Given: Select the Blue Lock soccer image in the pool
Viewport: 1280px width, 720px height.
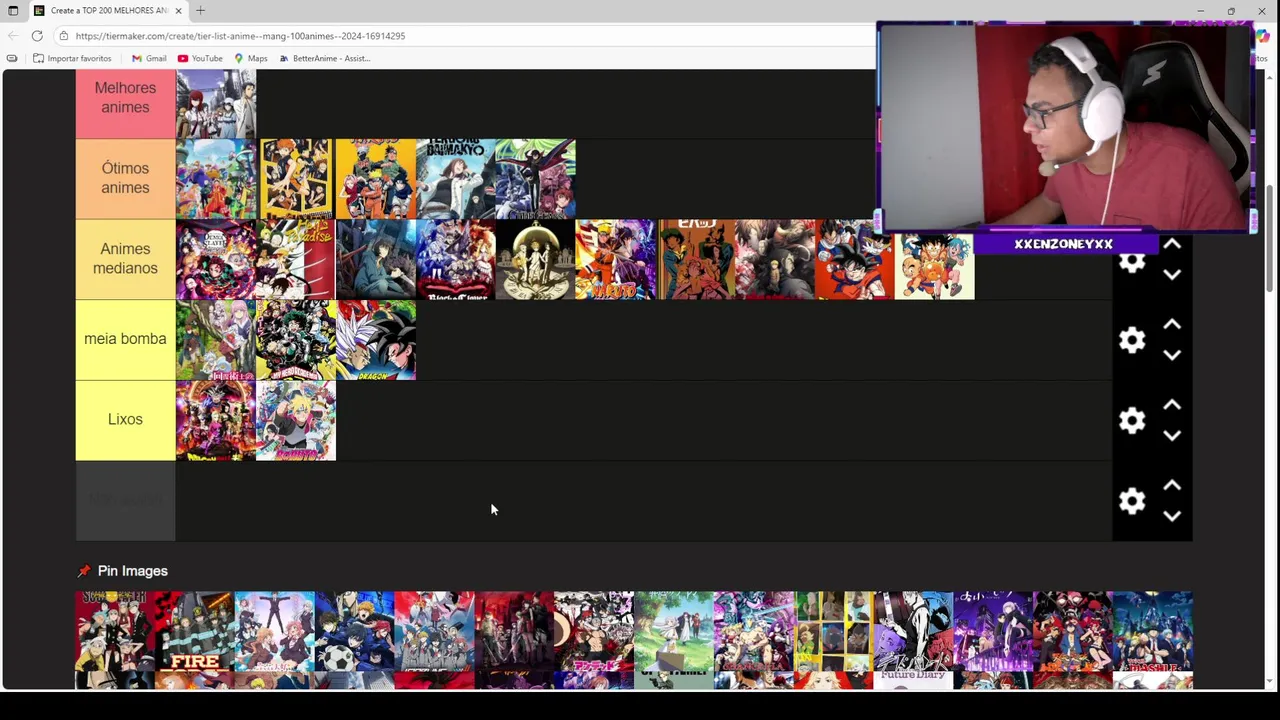Looking at the screenshot, I should (x=355, y=631).
